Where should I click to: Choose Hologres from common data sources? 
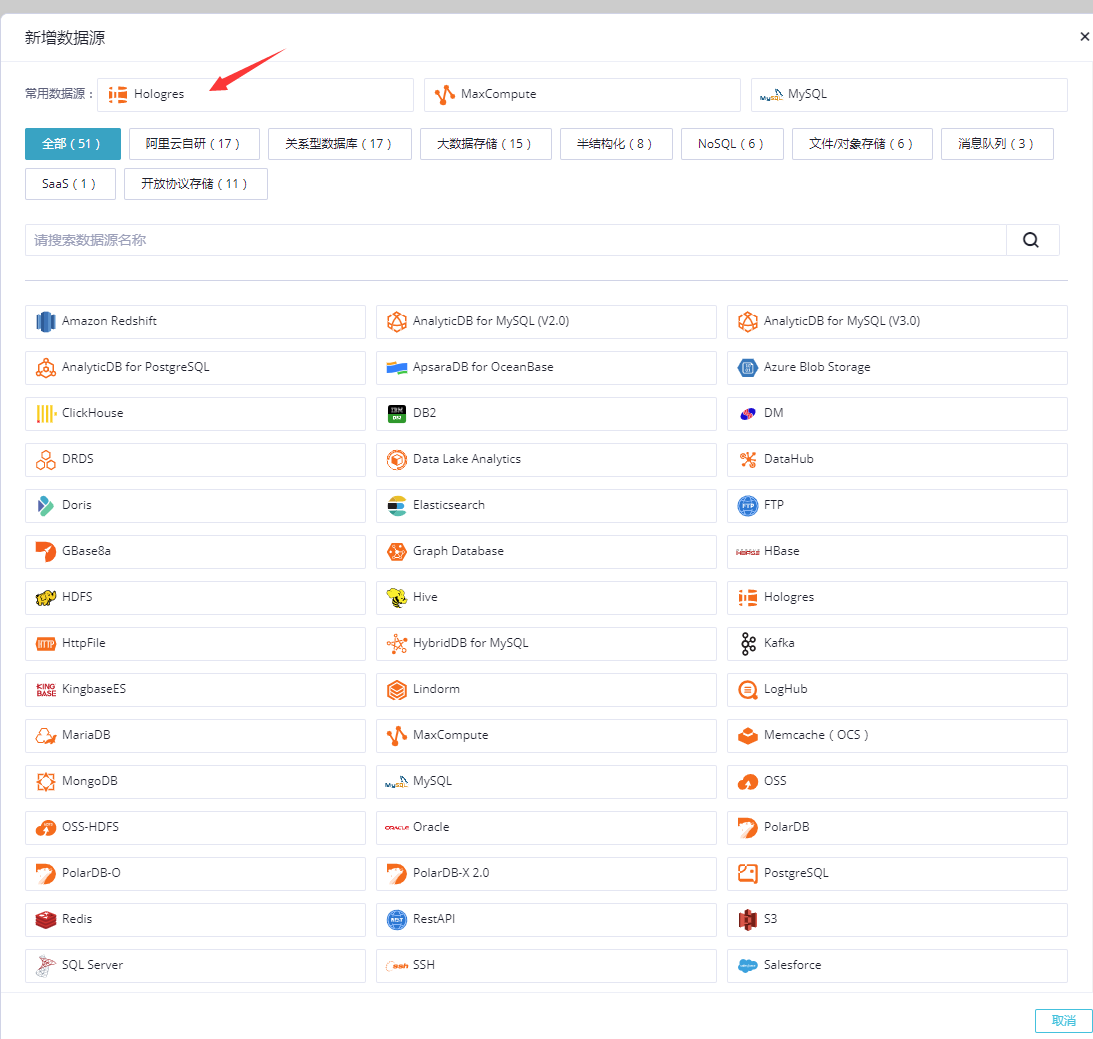coord(255,95)
